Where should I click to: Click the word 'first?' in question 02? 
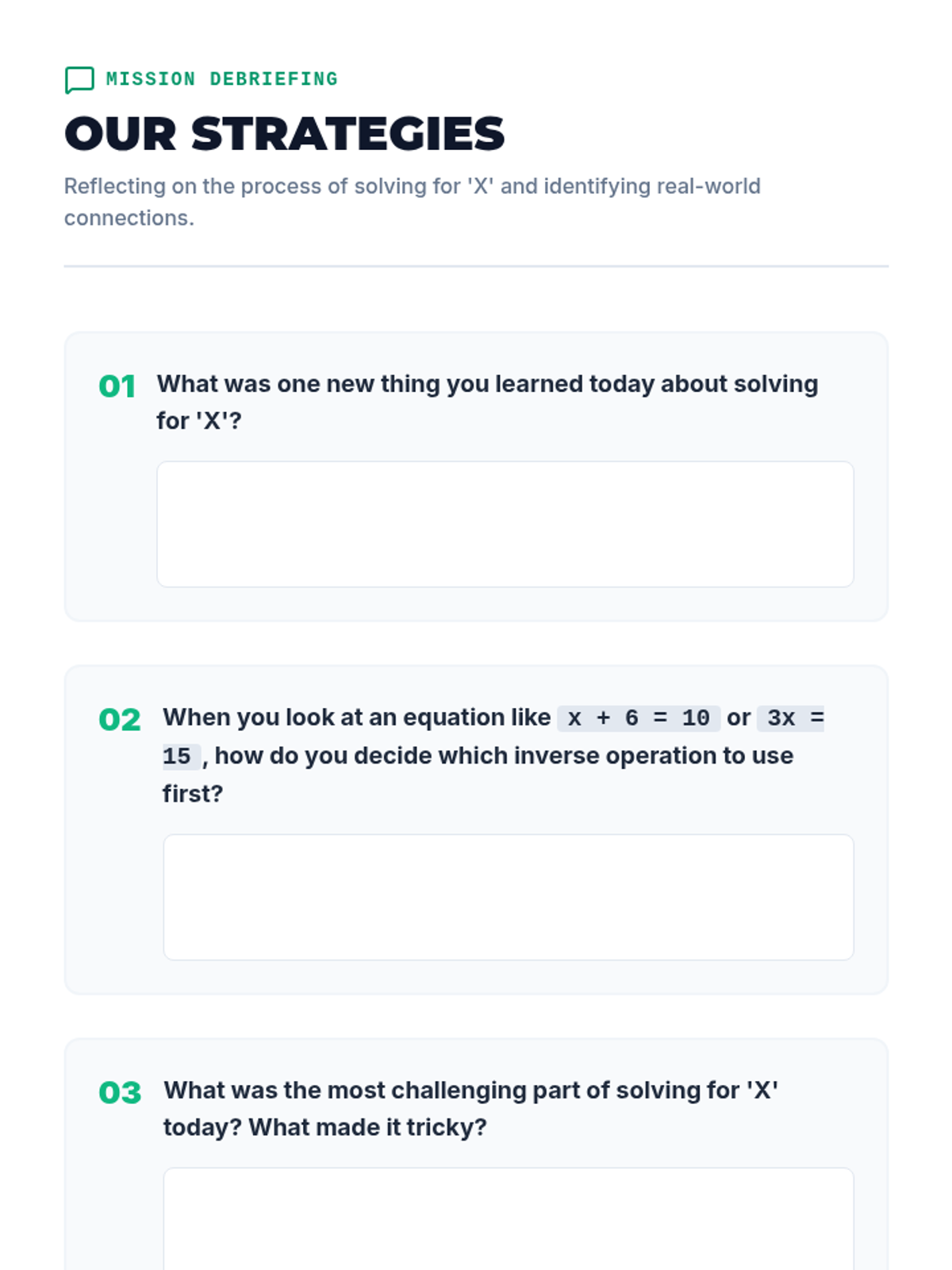coord(193,794)
